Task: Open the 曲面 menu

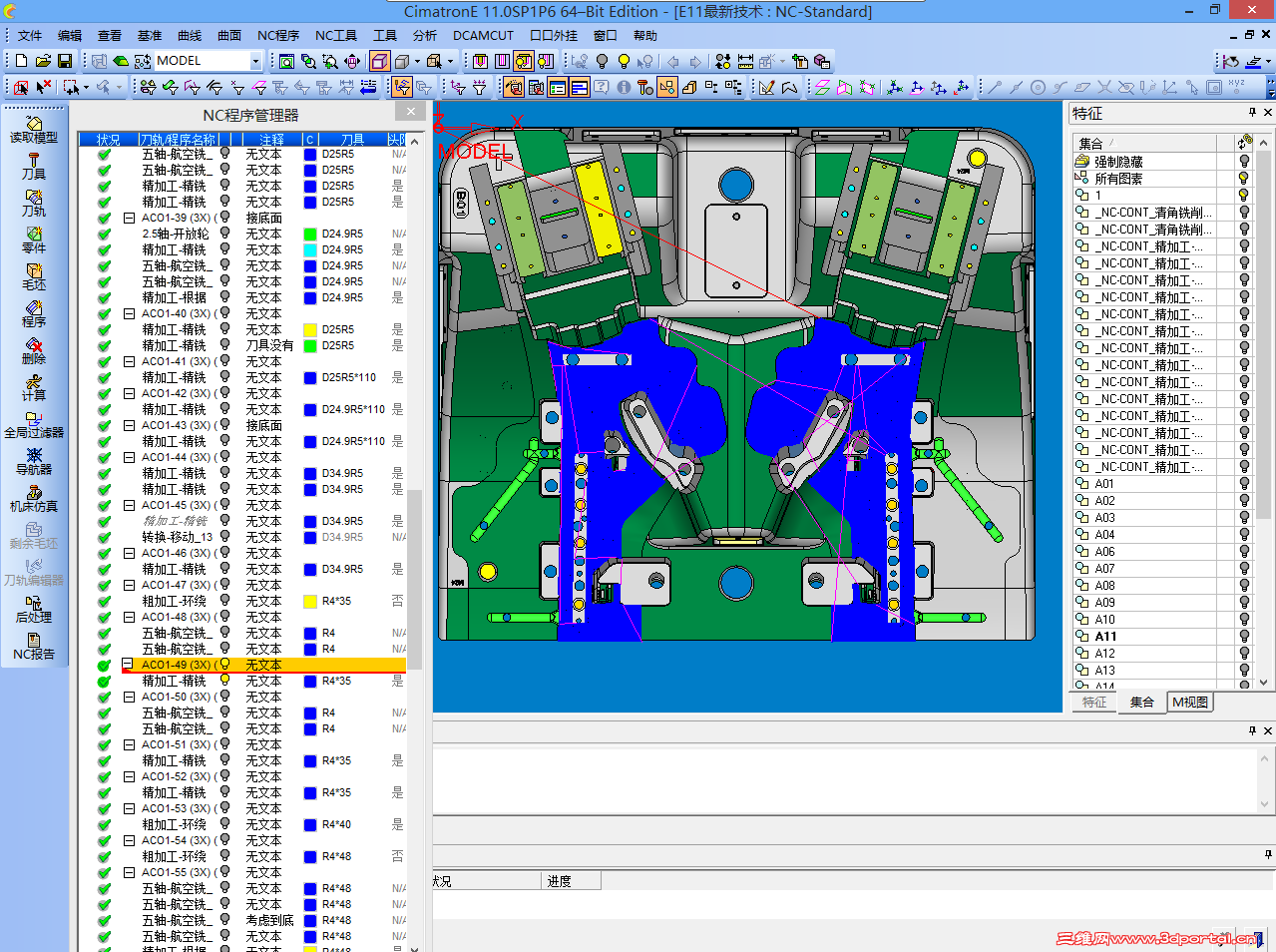Action: (x=229, y=36)
